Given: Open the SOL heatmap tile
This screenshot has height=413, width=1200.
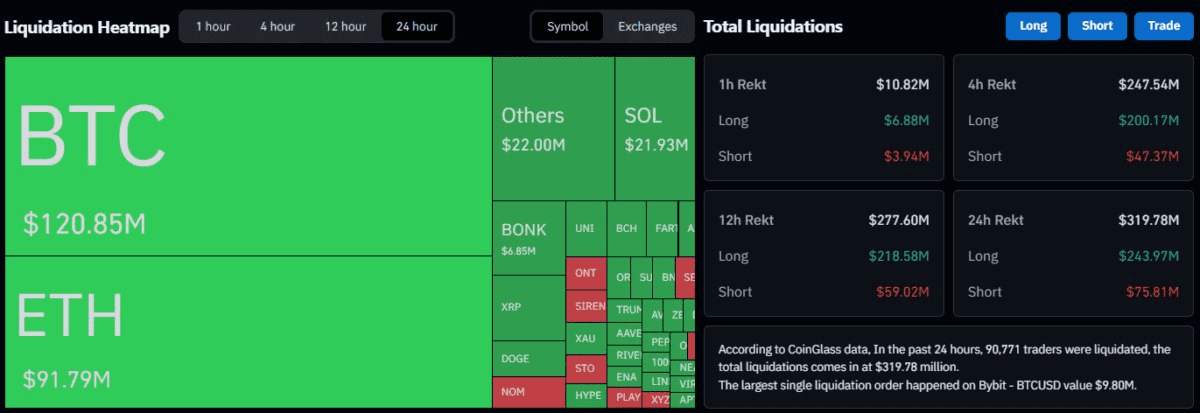Looking at the screenshot, I should [x=654, y=128].
